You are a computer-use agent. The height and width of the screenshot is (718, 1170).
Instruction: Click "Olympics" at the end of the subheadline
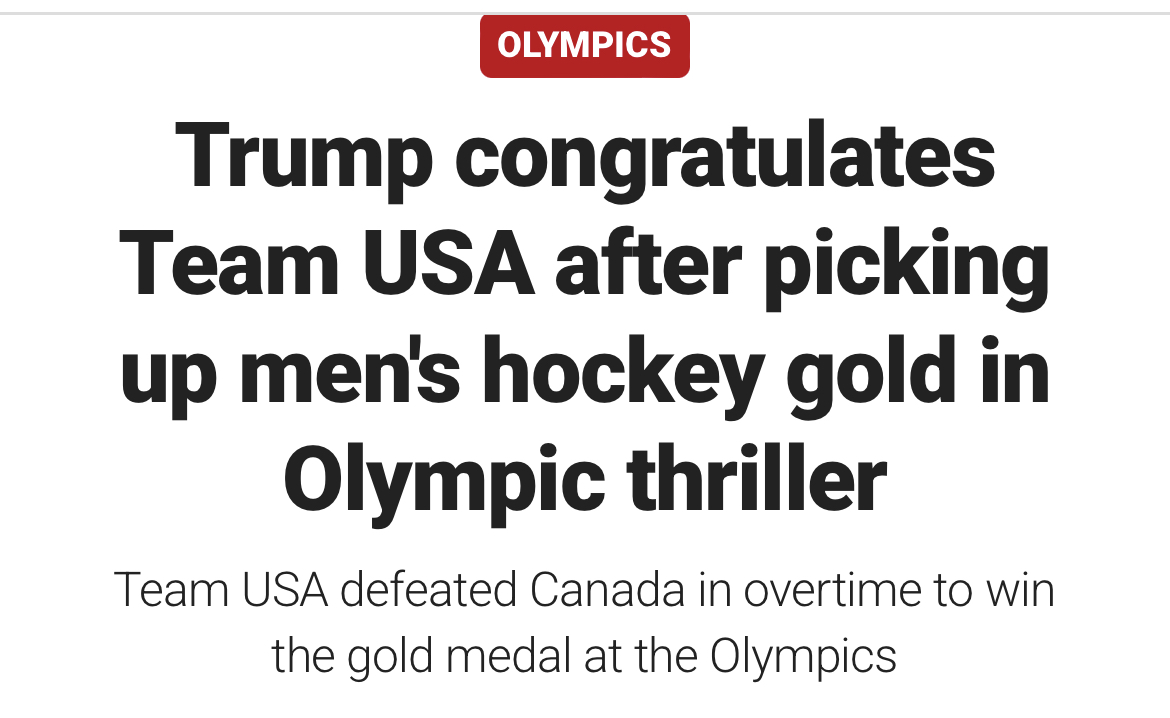[x=803, y=656]
